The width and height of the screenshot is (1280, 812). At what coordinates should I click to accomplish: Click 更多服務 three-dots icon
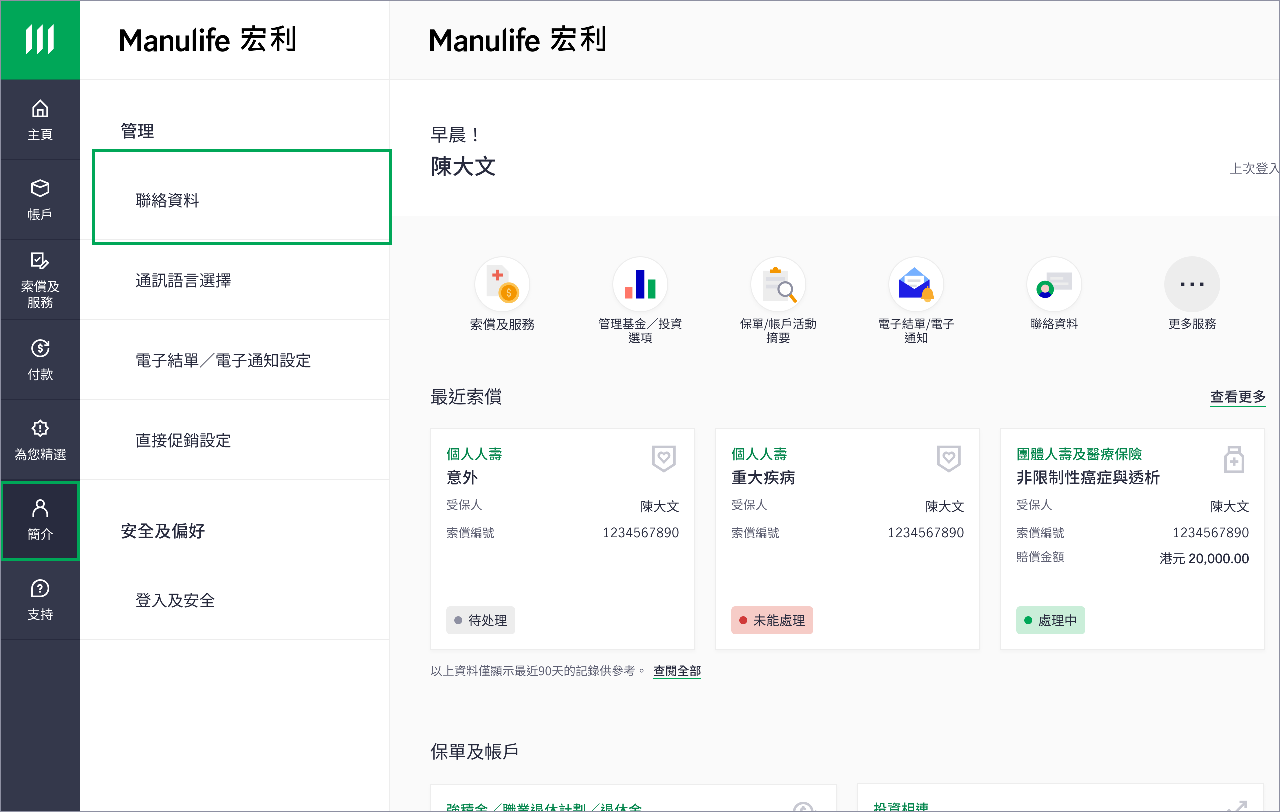tap(1192, 285)
